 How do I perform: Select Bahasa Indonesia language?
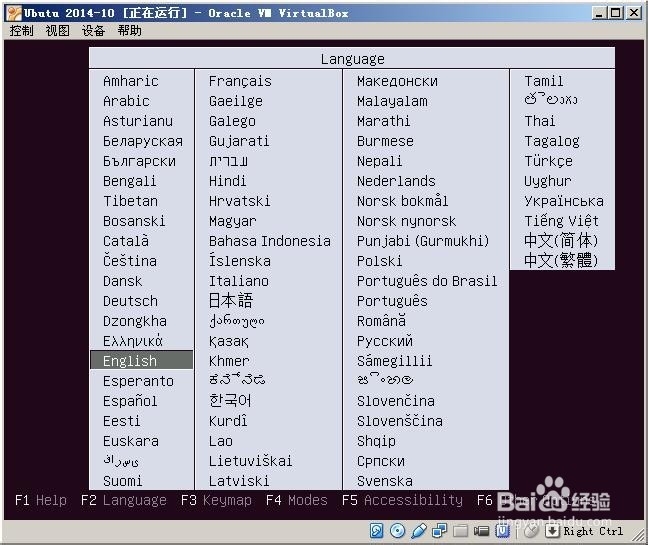coord(269,241)
